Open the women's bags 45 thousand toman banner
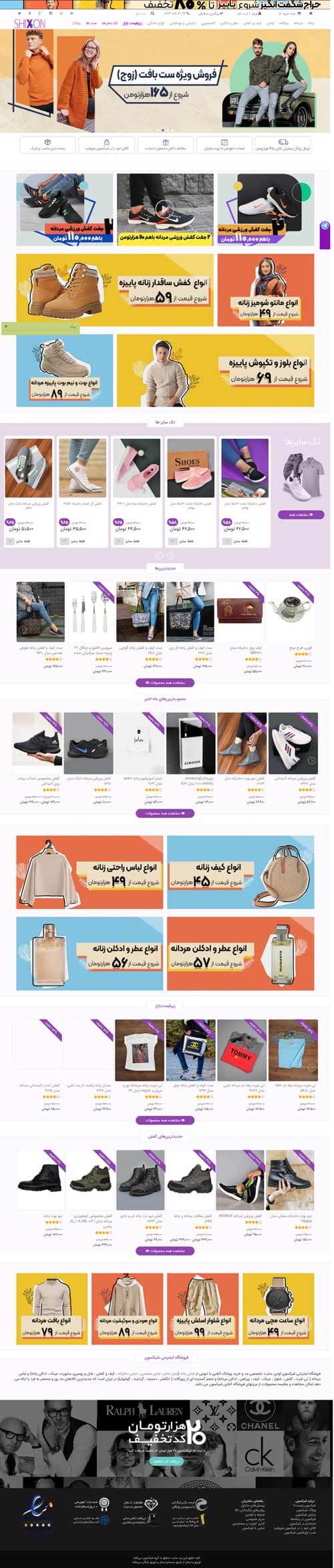 pos(240,873)
